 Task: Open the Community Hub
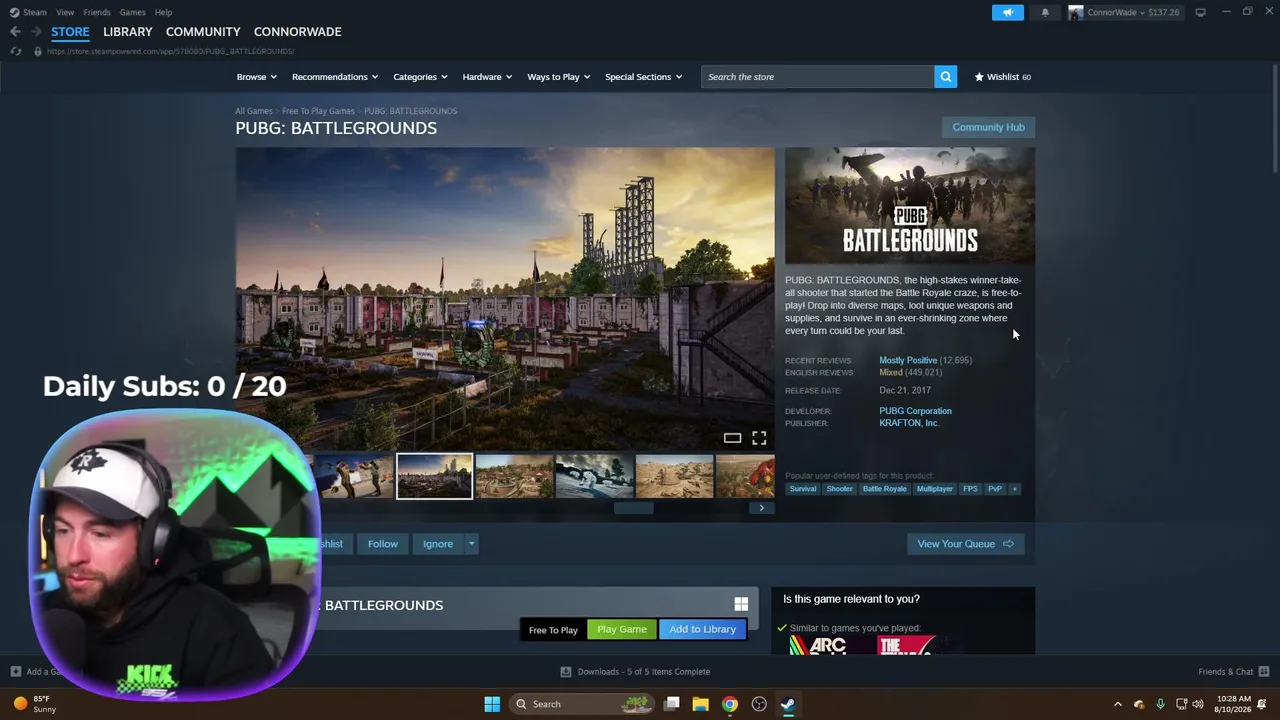988,127
